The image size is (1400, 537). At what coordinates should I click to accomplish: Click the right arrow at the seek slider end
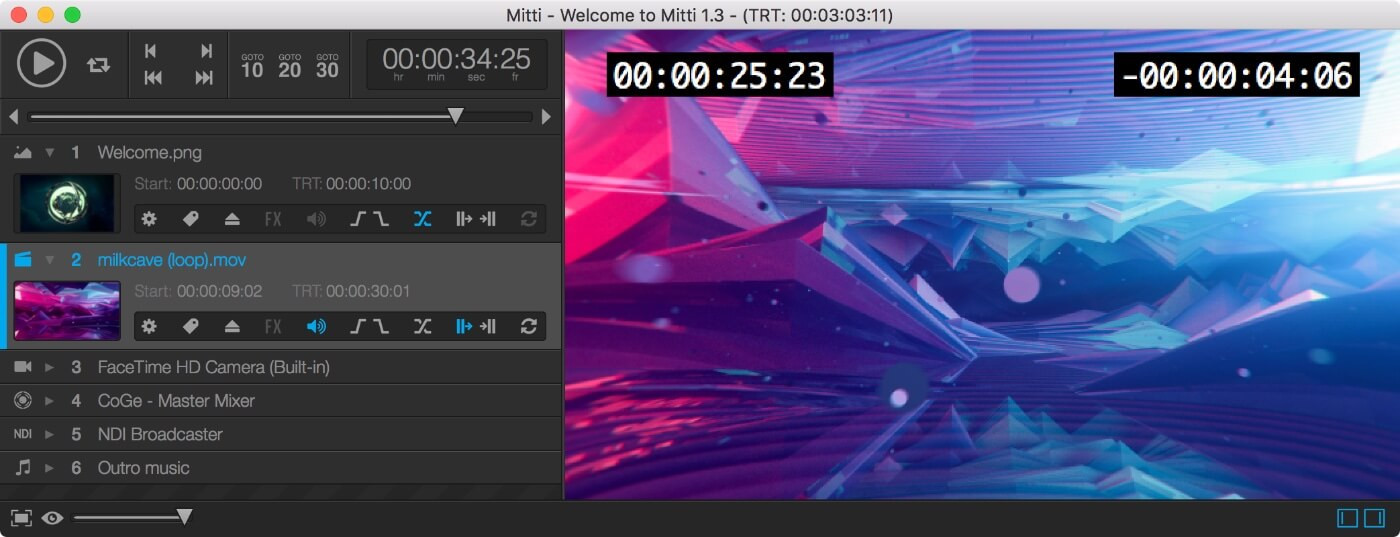[x=546, y=117]
